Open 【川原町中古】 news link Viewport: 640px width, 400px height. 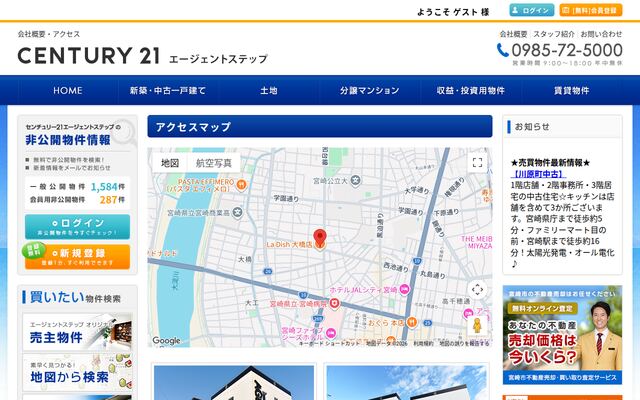pos(538,174)
